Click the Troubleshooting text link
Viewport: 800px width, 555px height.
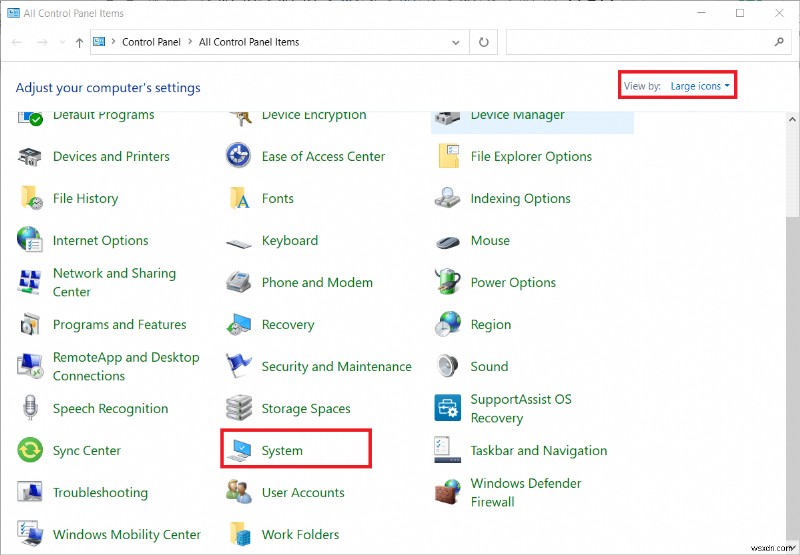(101, 493)
